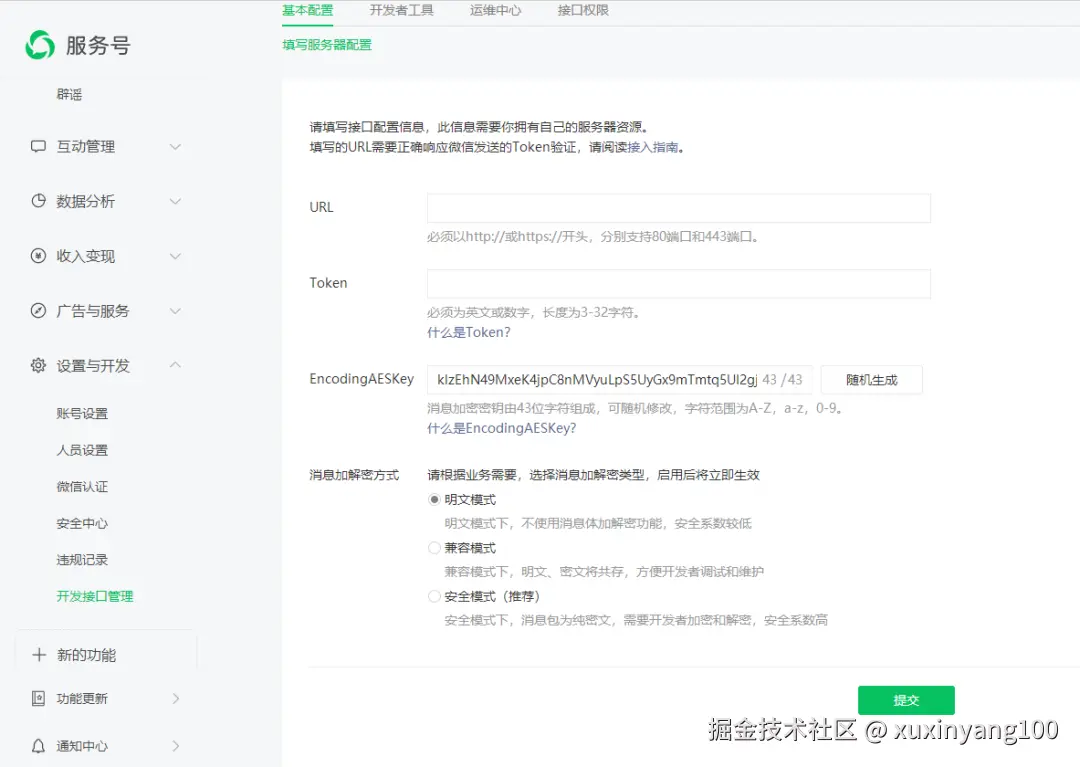The width and height of the screenshot is (1080, 767).
Task: Select the 明文模式 radio button
Action: pos(432,498)
